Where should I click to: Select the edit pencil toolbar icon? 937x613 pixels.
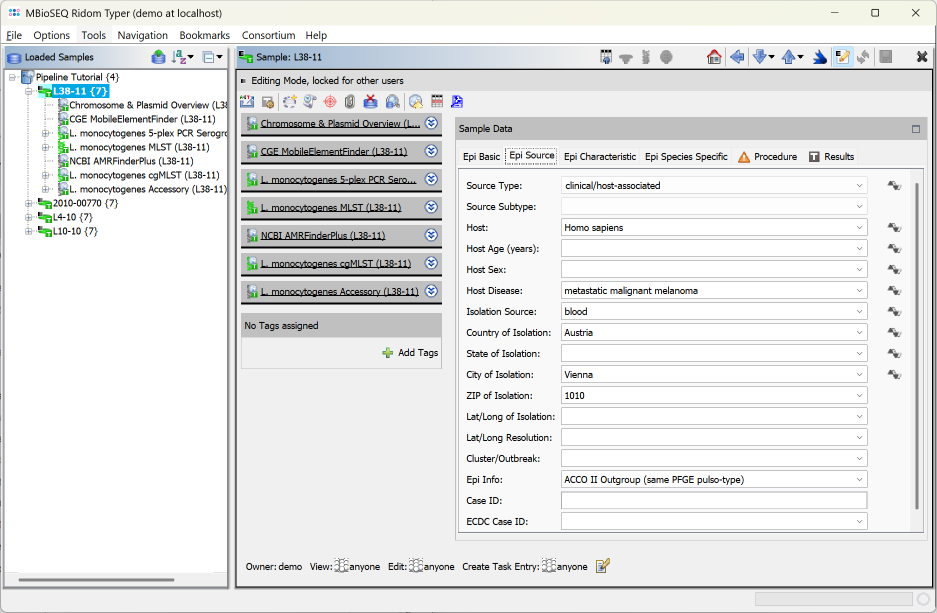(841, 57)
